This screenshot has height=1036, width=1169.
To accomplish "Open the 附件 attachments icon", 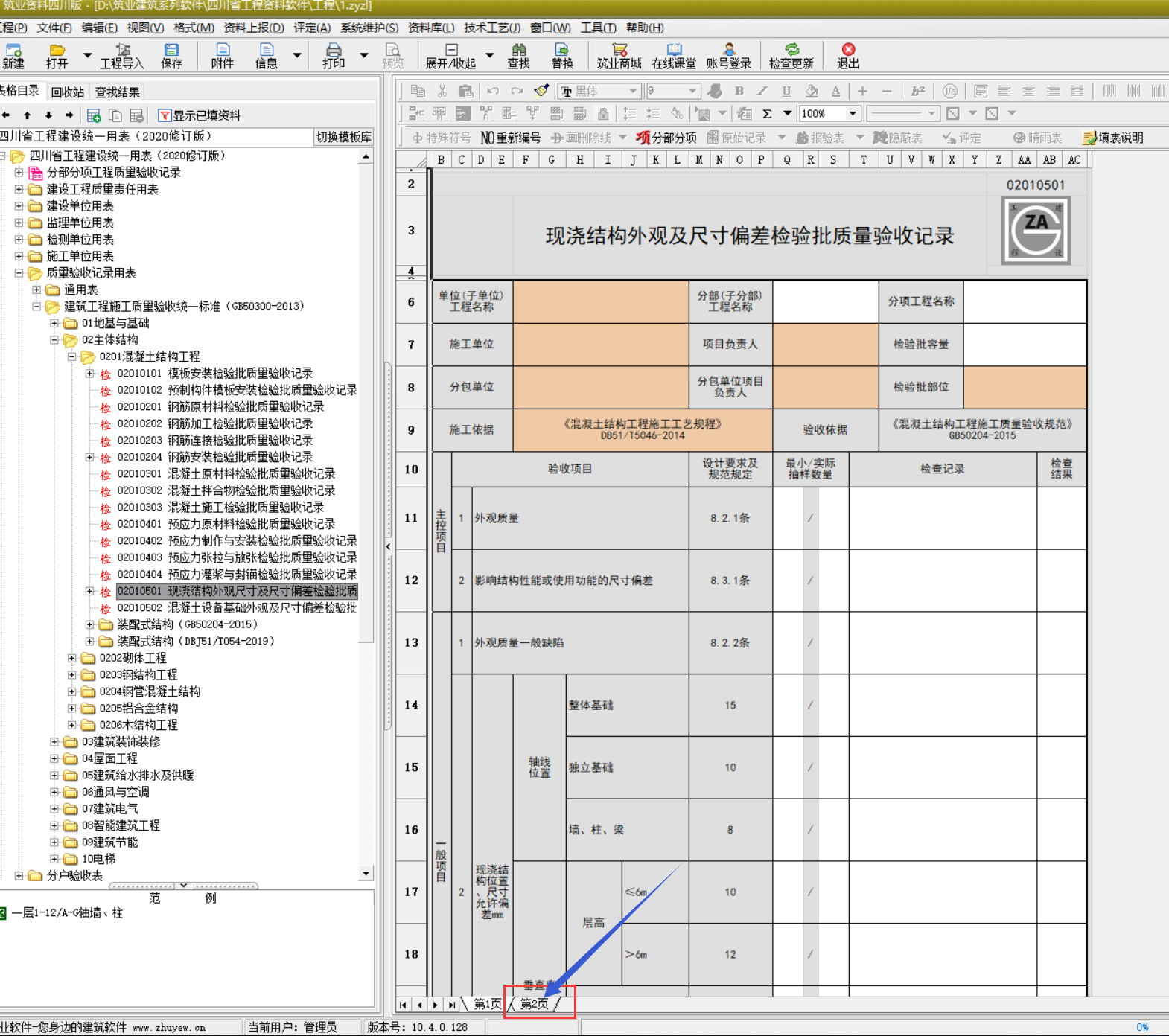I will 222,56.
